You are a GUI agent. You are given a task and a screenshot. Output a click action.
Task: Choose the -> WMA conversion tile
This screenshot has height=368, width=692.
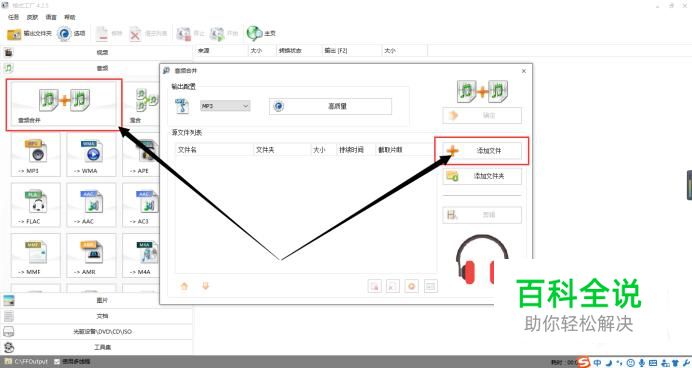[91, 155]
